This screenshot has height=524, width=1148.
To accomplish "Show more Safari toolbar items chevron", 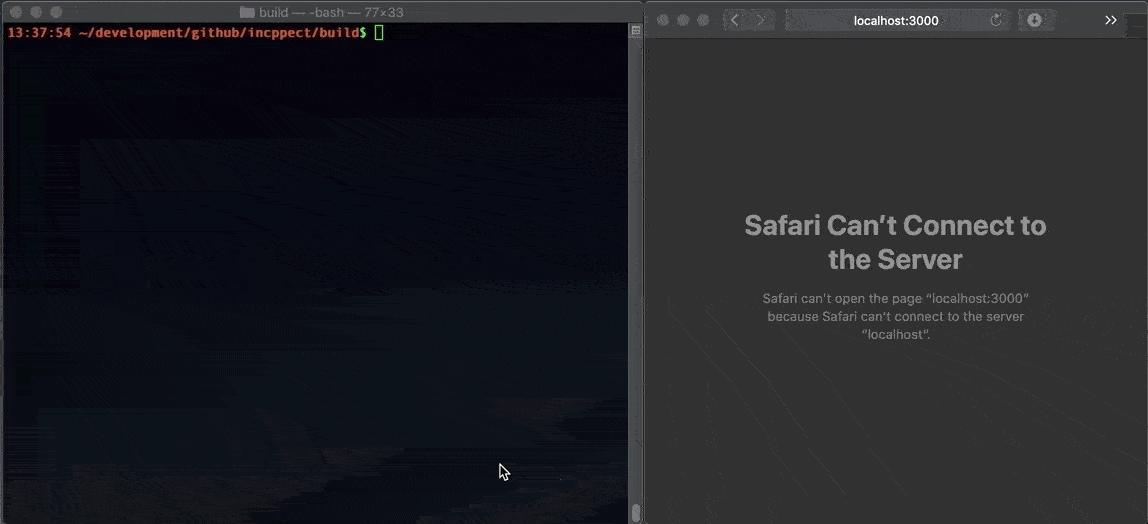I will coord(1111,20).
